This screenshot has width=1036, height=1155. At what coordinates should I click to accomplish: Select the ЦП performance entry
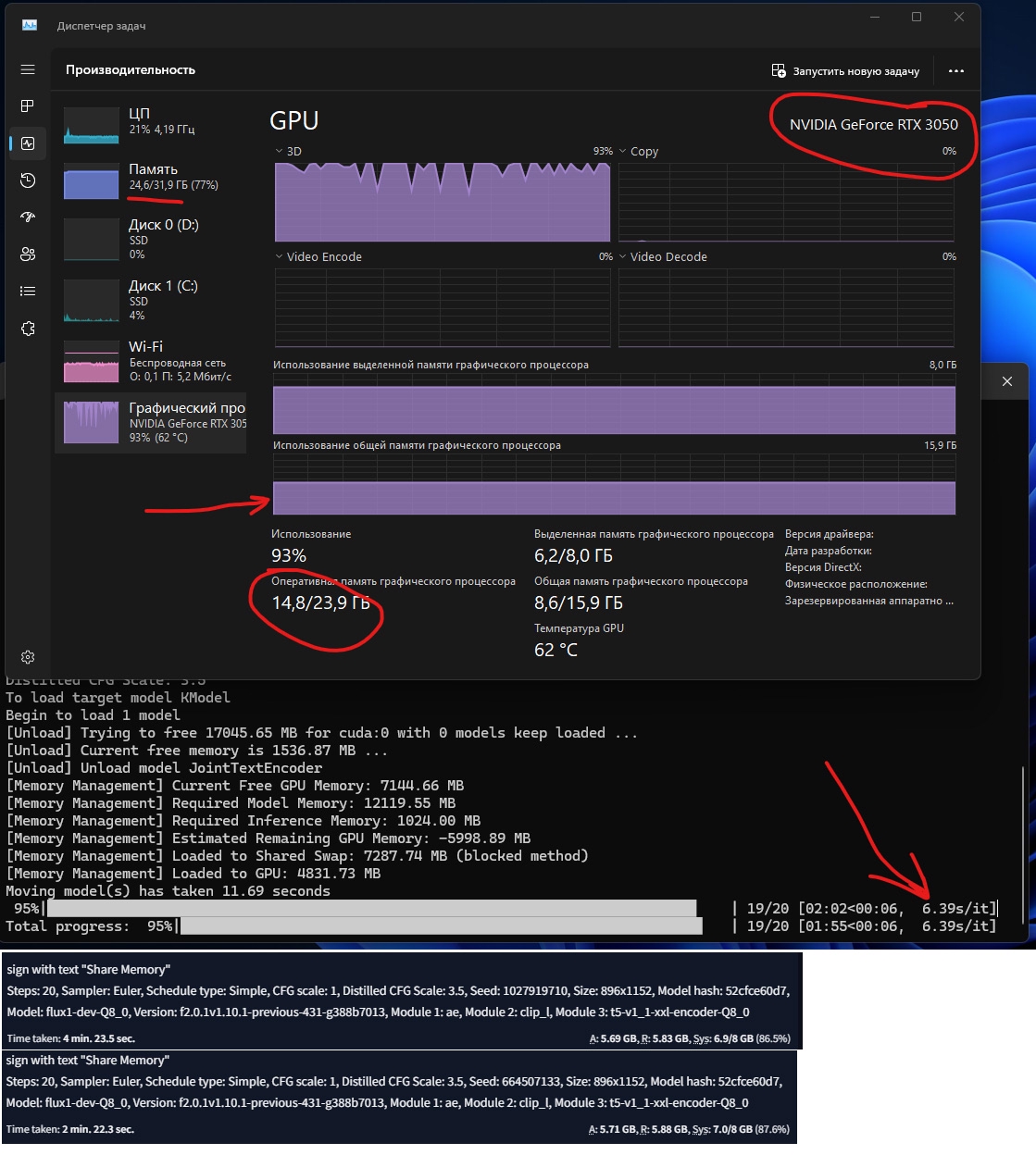(x=150, y=125)
